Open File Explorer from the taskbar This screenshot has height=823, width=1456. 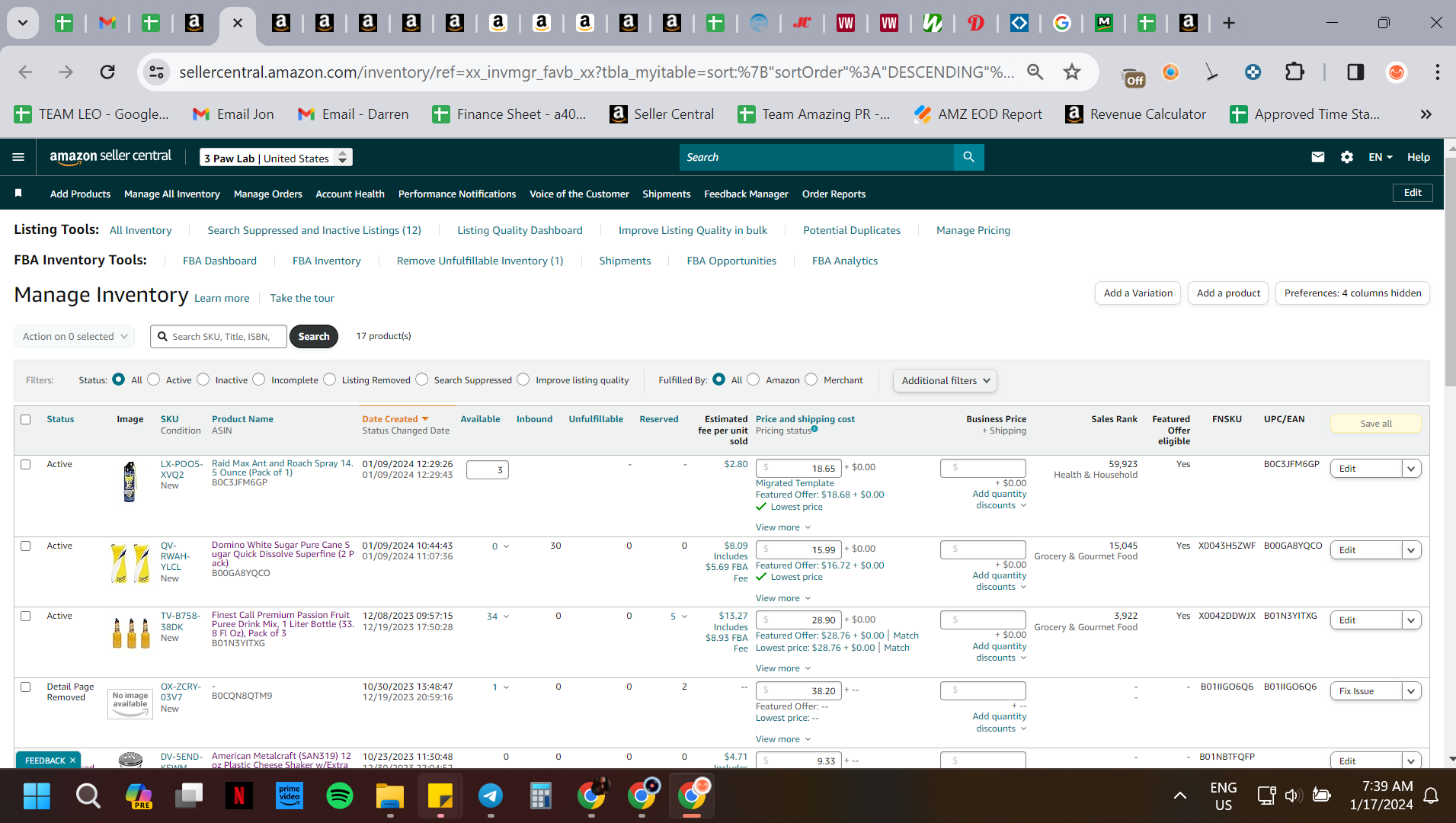pos(389,796)
